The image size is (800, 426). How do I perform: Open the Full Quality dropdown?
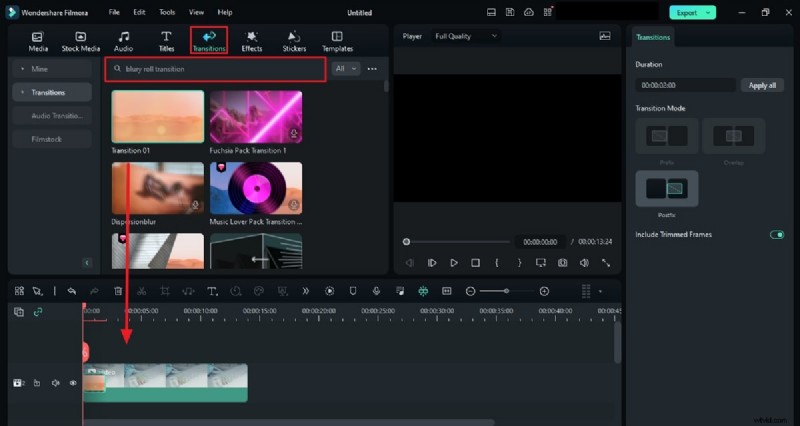[x=466, y=36]
